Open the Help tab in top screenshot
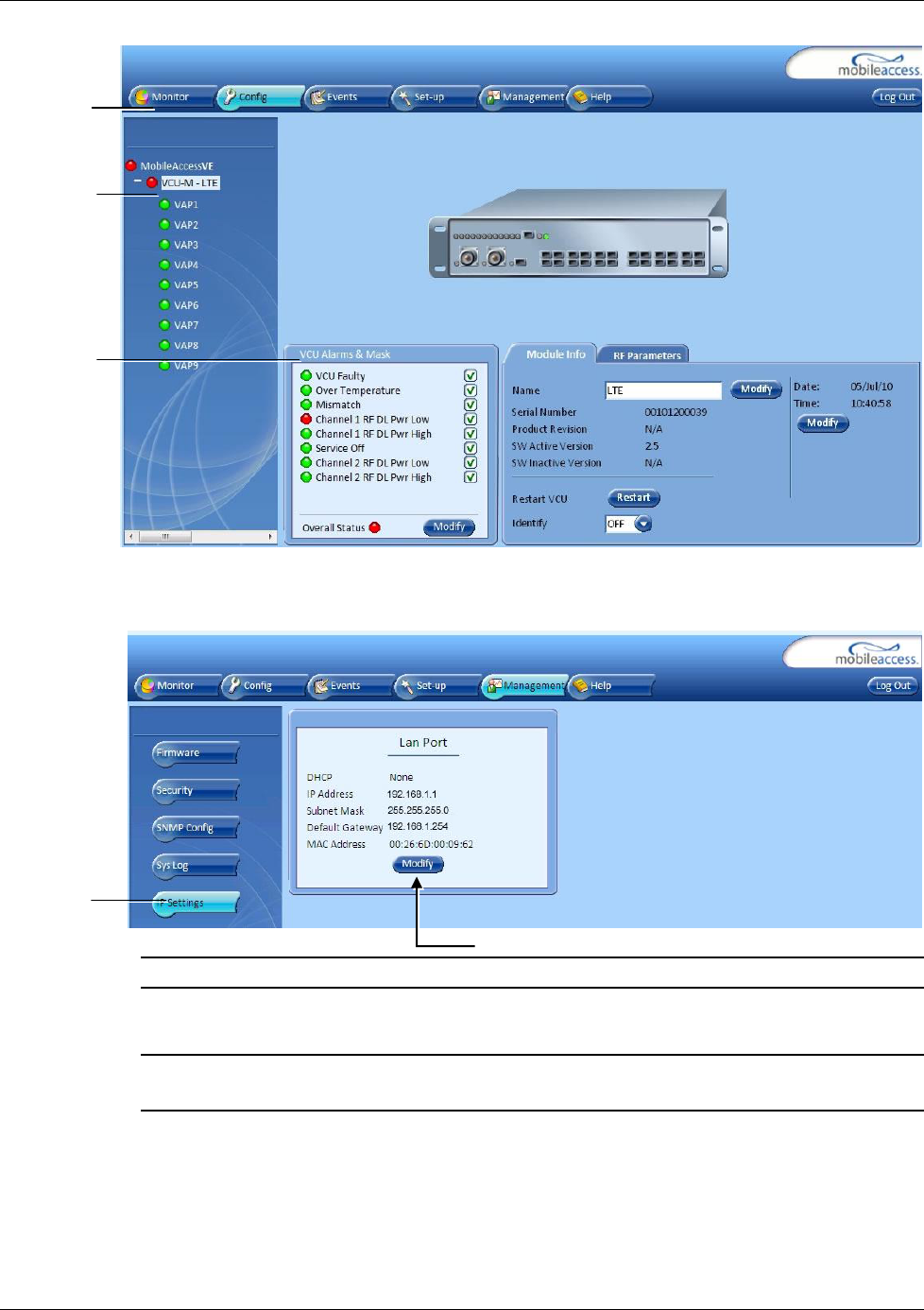 tap(609, 97)
